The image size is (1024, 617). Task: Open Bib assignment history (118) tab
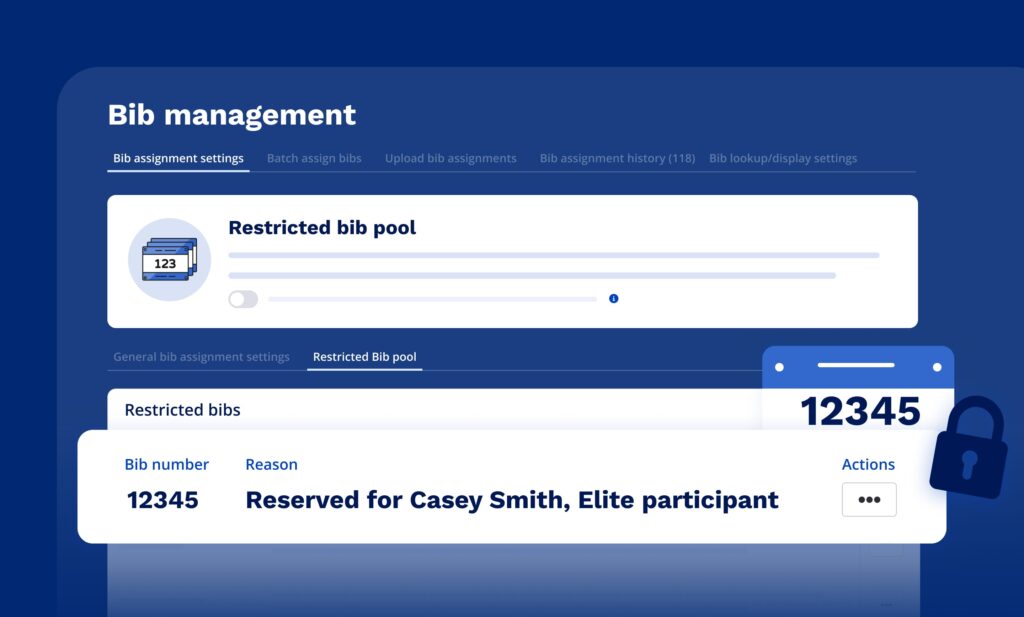617,158
